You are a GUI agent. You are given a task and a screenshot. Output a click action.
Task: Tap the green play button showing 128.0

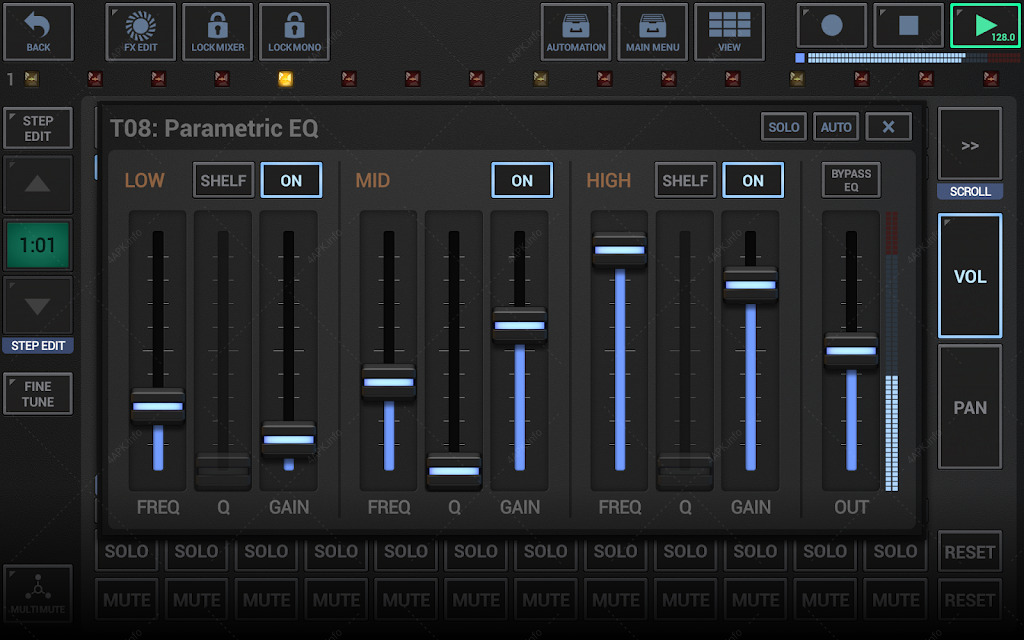click(x=985, y=25)
